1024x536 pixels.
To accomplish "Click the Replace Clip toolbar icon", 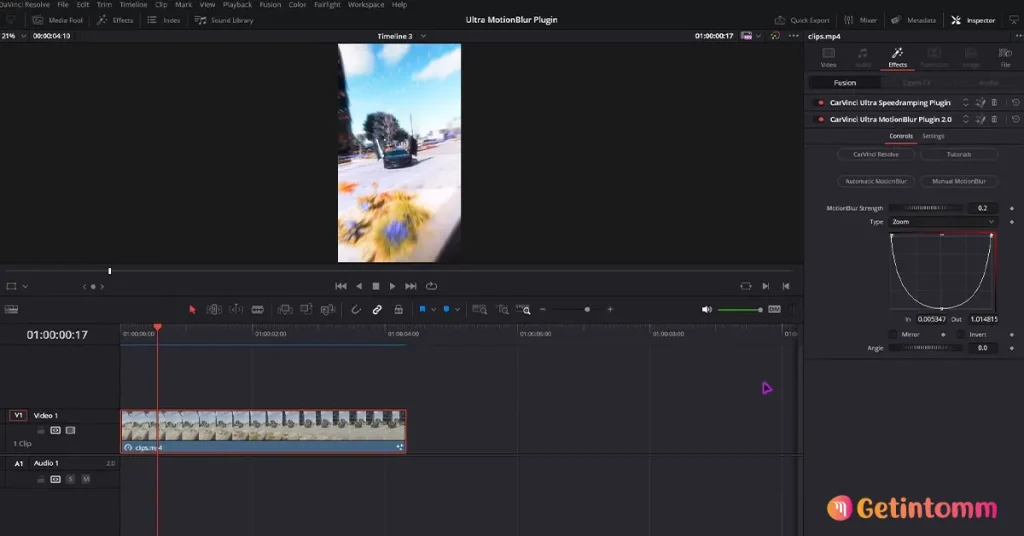I will (328, 309).
